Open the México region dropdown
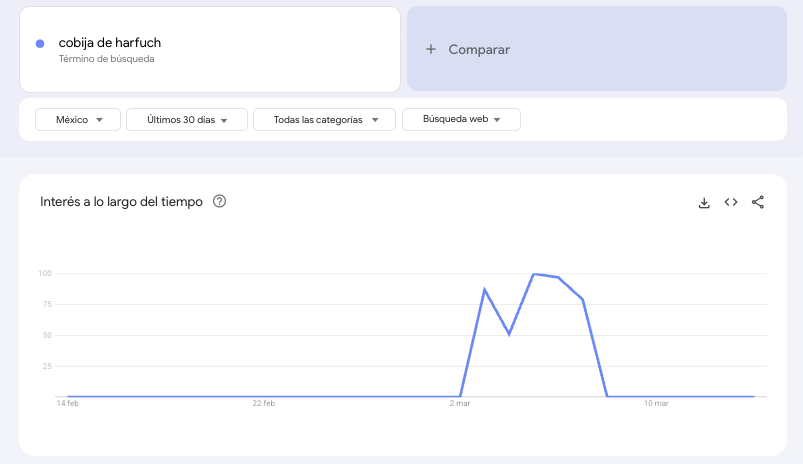 coord(78,119)
